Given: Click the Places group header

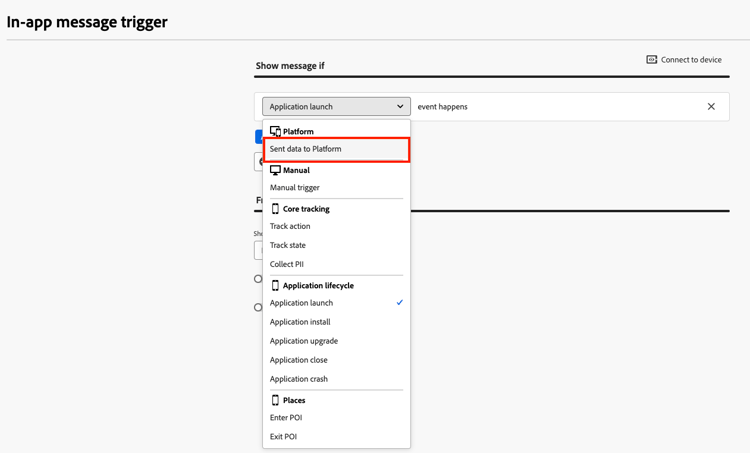Looking at the screenshot, I should (288, 400).
